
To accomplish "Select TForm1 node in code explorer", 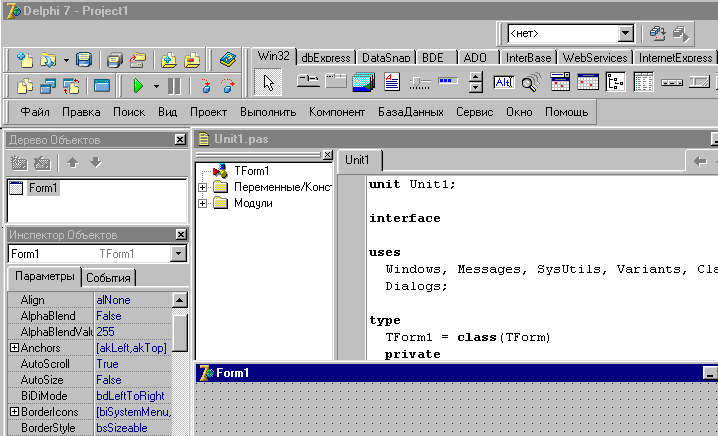I will [251, 171].
